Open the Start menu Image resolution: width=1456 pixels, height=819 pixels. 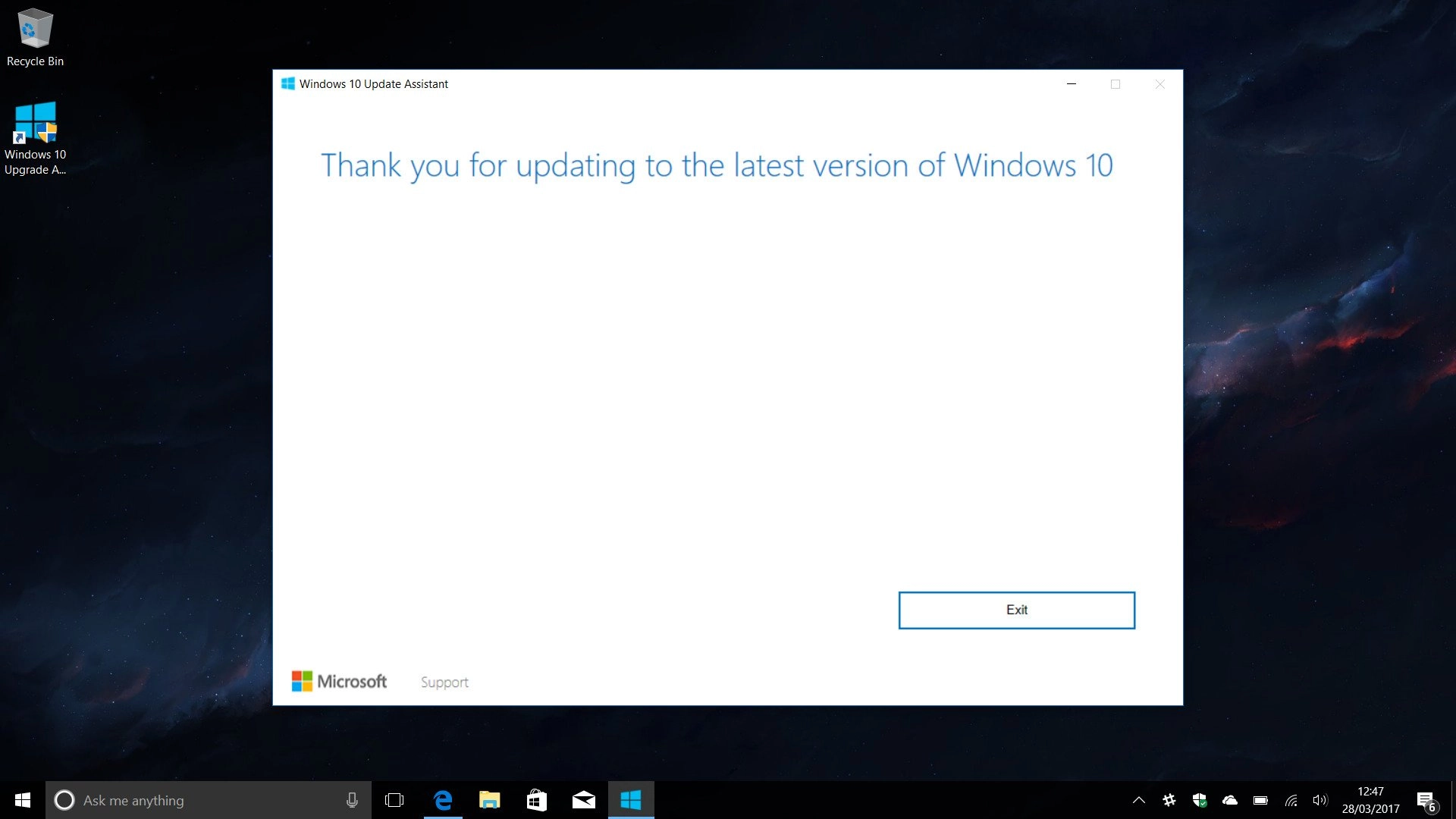pos(22,800)
